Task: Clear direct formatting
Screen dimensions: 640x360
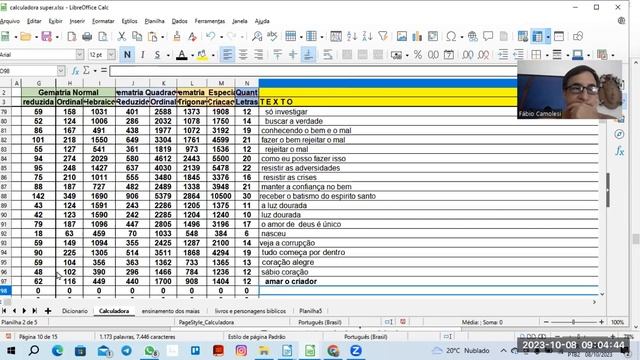Action: click(x=192, y=37)
